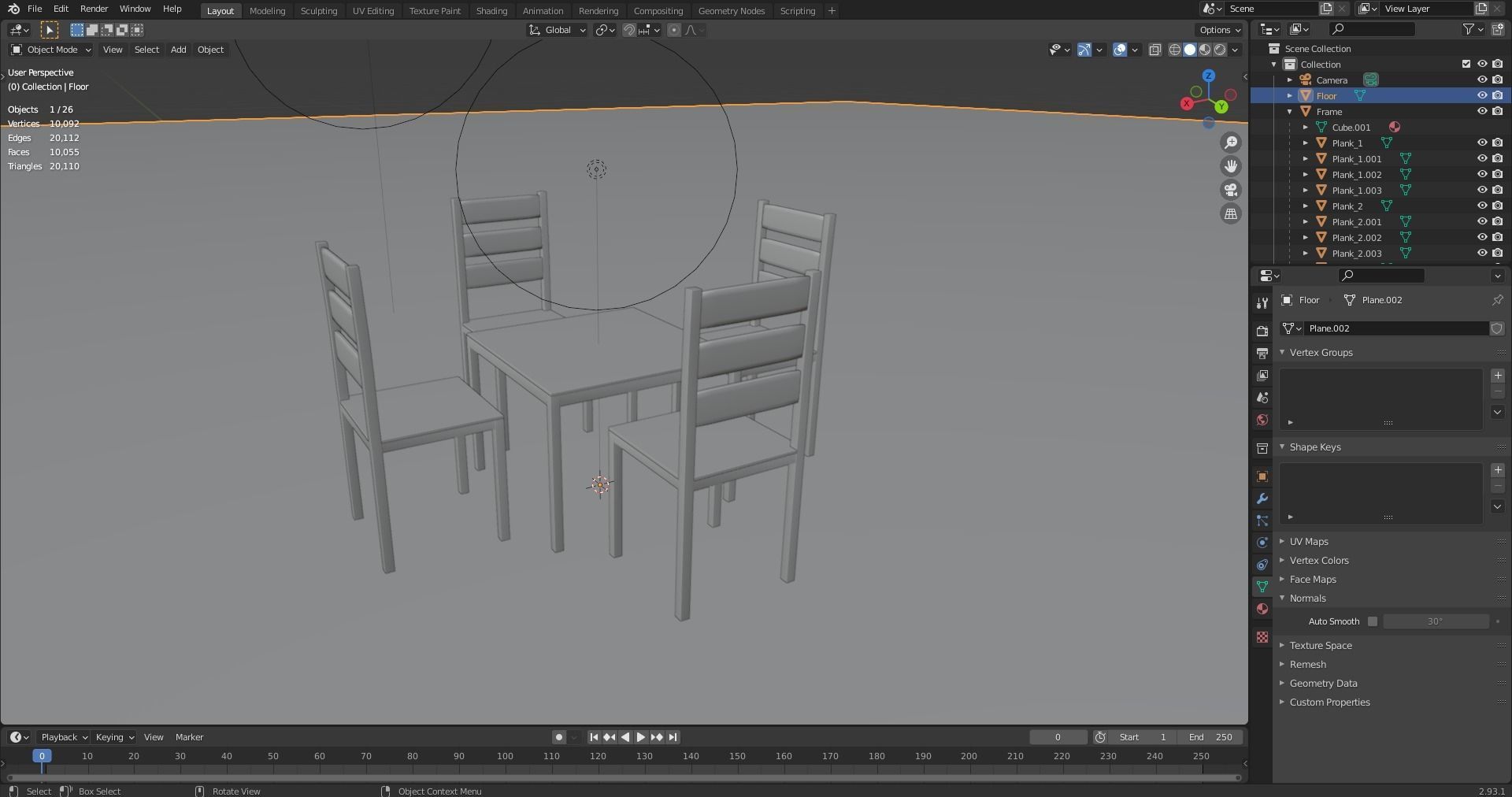1512x797 pixels.
Task: Add a new vertex group plus icon
Action: tap(1498, 376)
